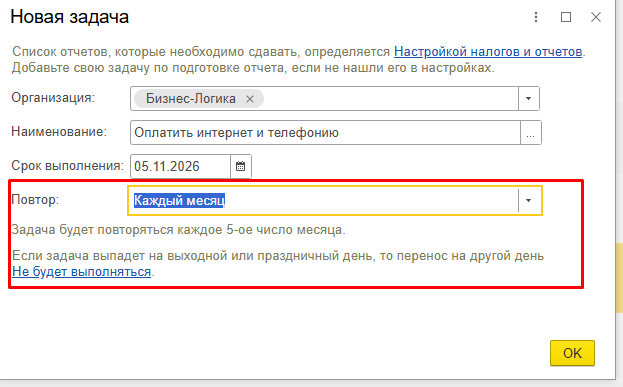Click the Срок выполнения: label
This screenshot has width=623, height=387.
(x=68, y=166)
